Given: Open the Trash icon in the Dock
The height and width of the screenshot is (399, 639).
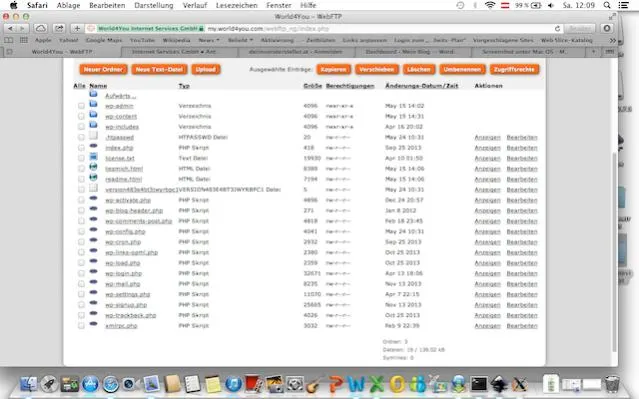Looking at the screenshot, I should coord(611,384).
